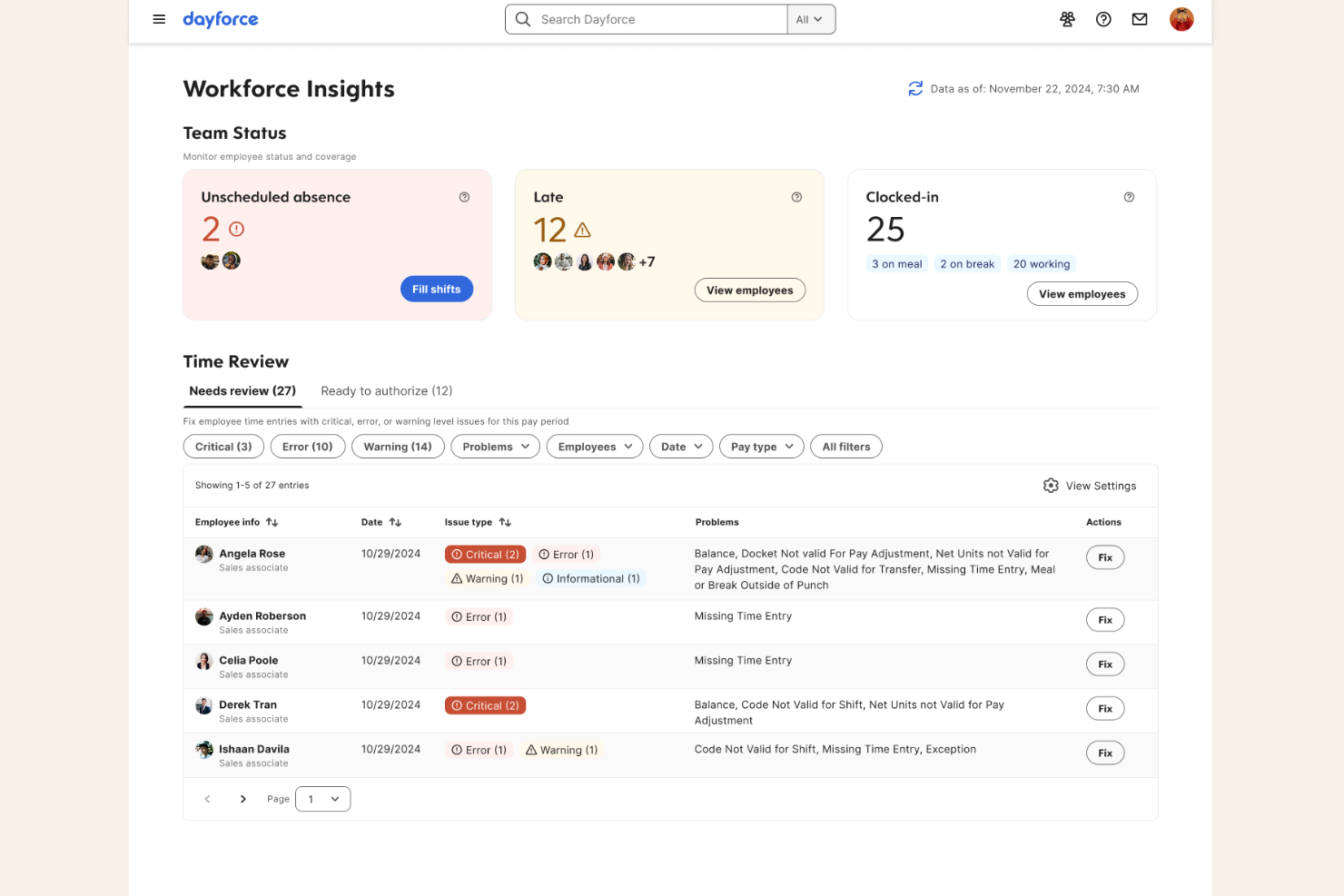
Task: Open the hamburger navigation menu
Action: (x=159, y=19)
